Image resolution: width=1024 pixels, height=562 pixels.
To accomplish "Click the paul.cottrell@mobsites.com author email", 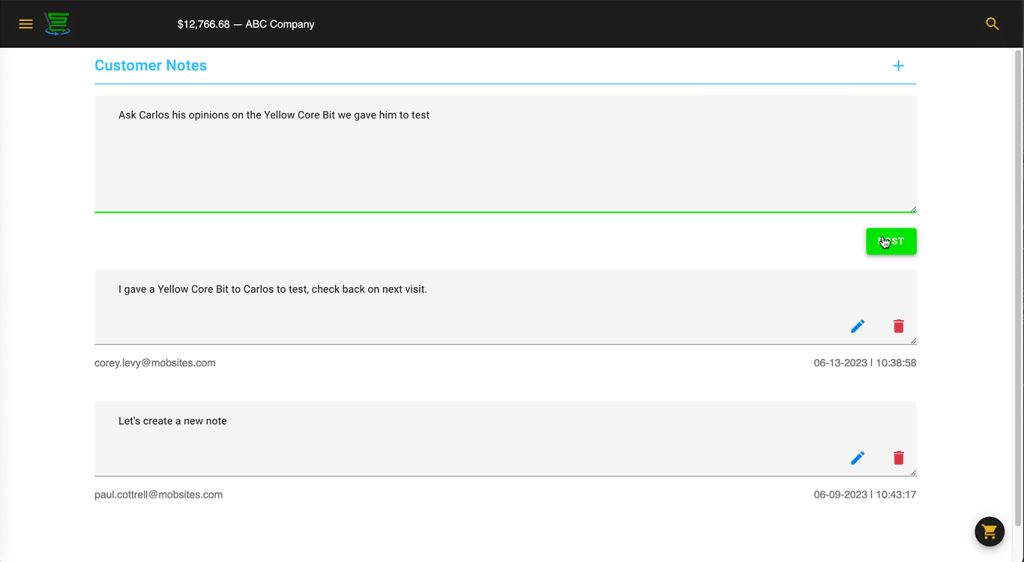I will point(158,495).
